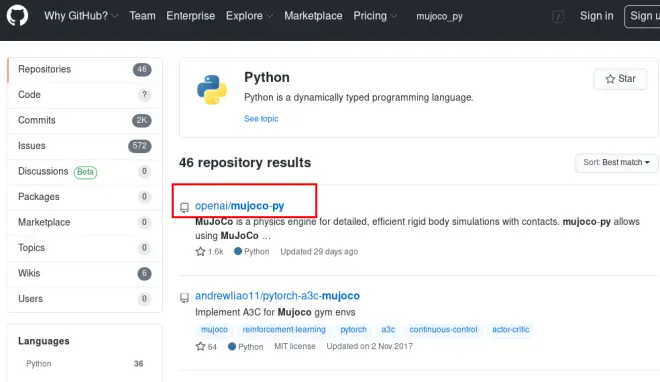Open the Wikis results category

(x=85, y=273)
